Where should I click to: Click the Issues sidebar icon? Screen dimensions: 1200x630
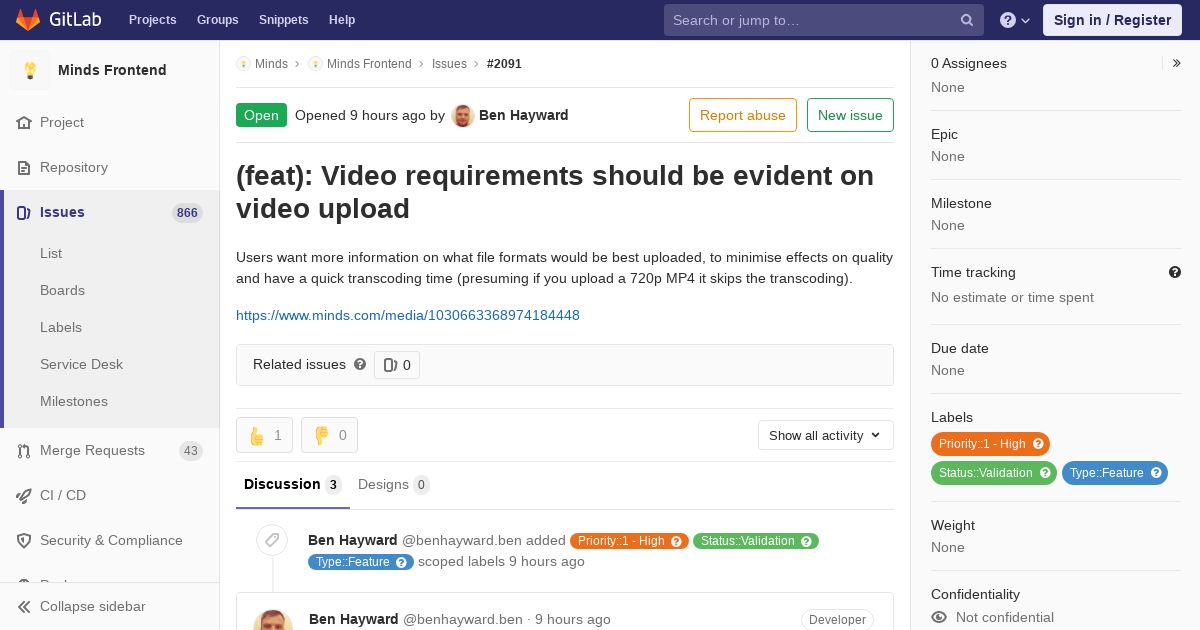[x=24, y=212]
